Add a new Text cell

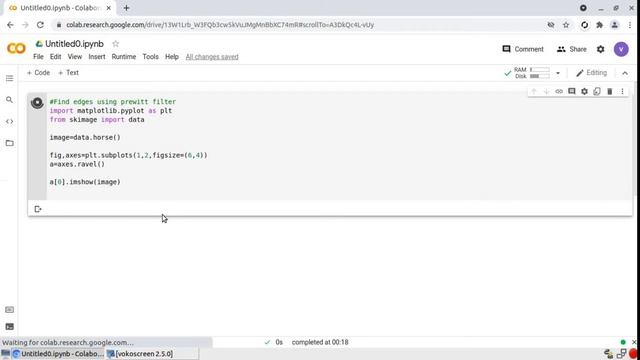[68, 73]
